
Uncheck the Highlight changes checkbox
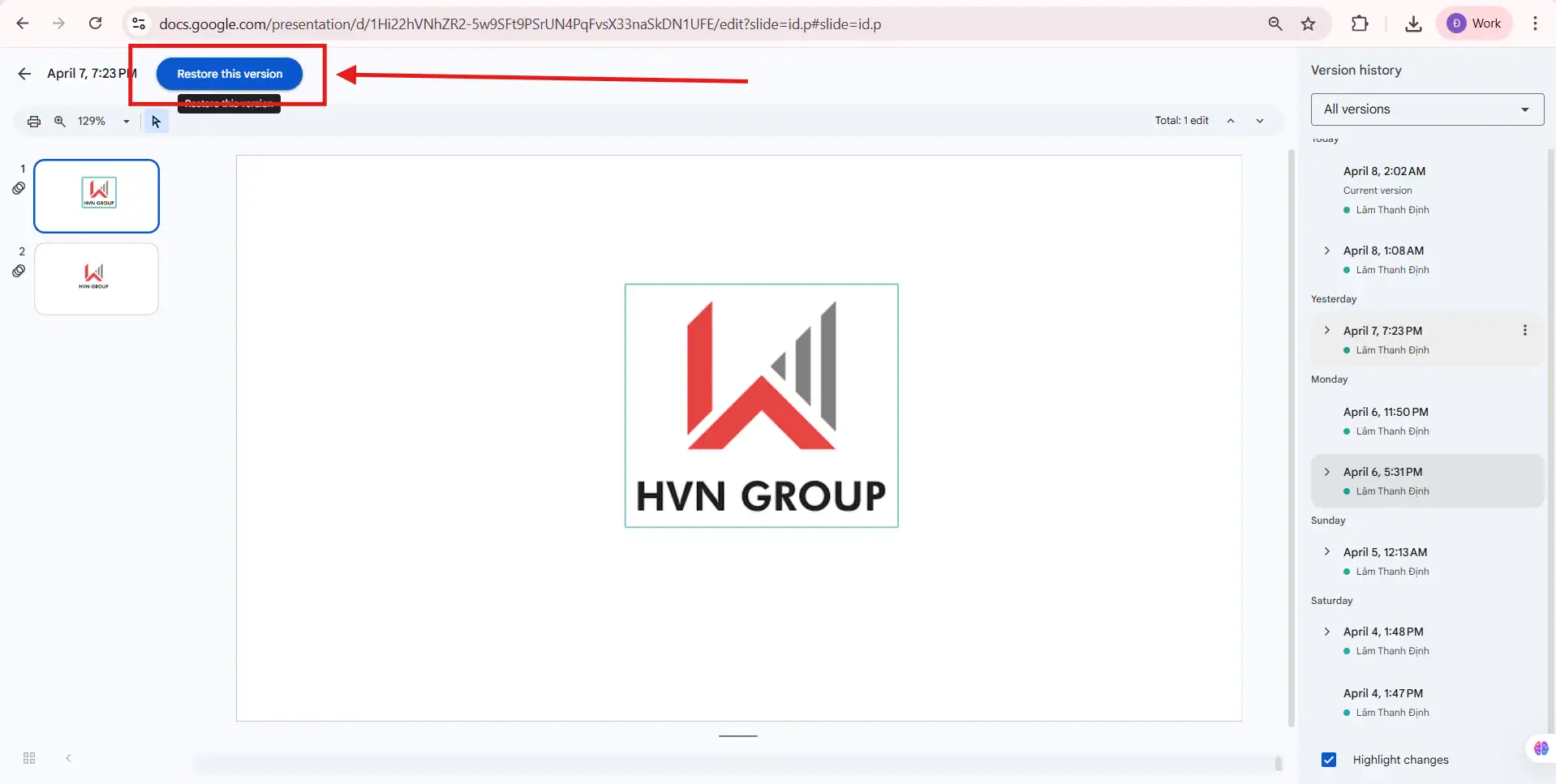1329,760
